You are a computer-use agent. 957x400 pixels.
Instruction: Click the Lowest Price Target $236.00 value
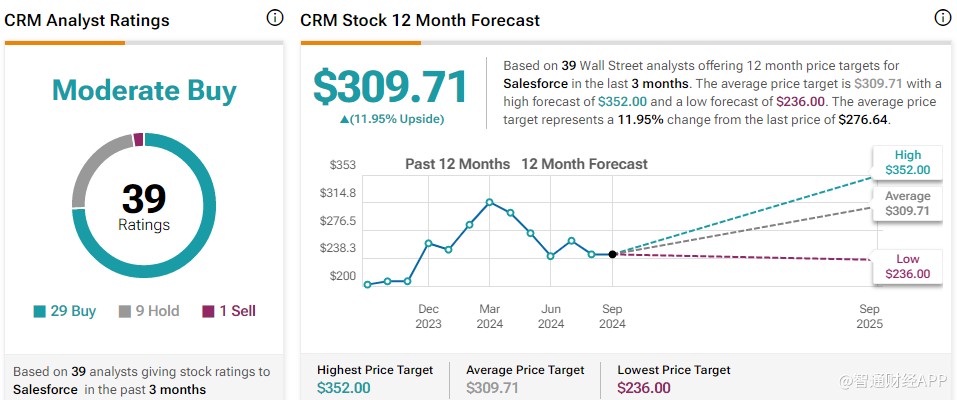click(x=644, y=388)
